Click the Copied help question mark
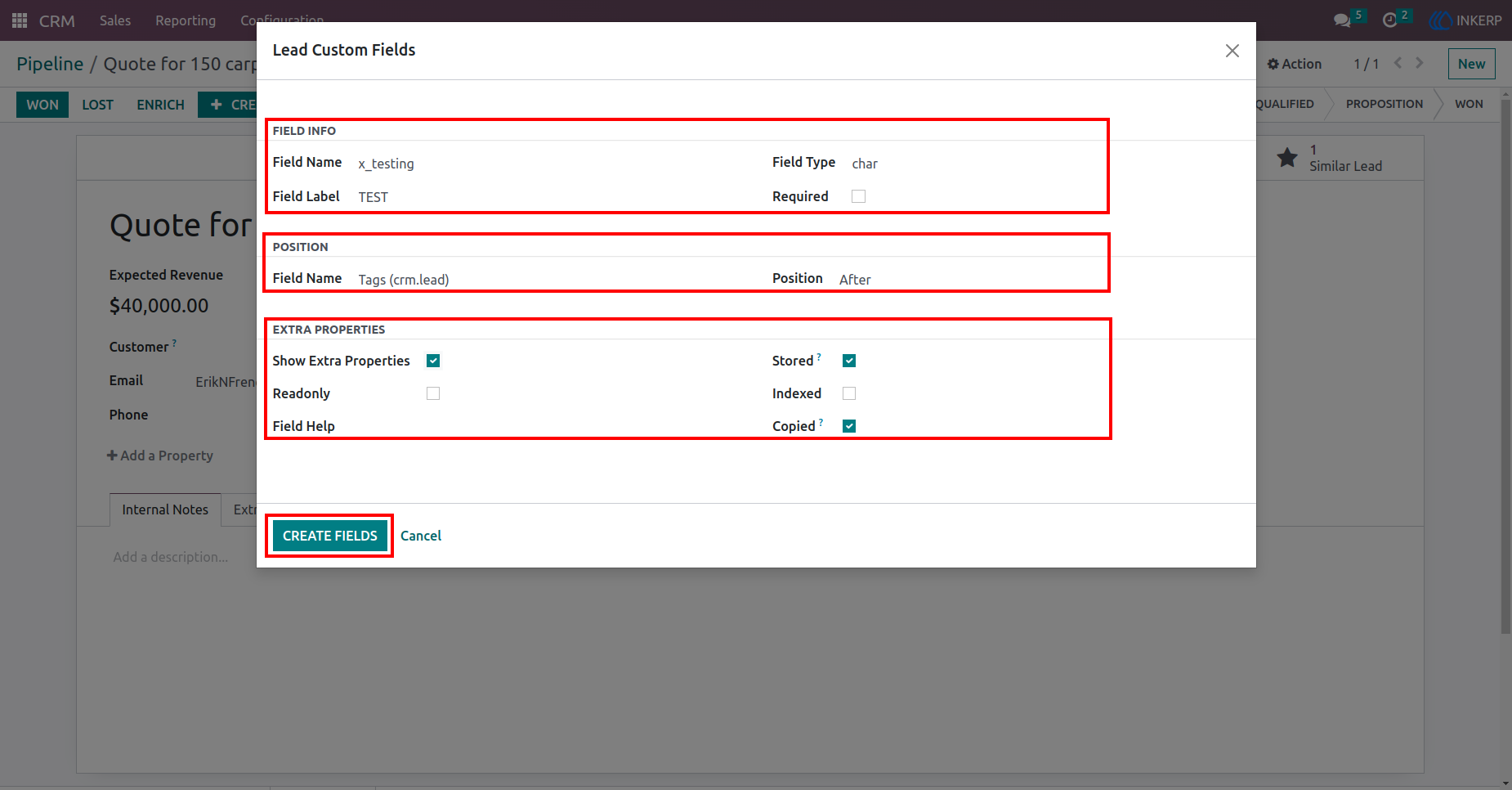Image resolution: width=1512 pixels, height=790 pixels. pyautogui.click(x=821, y=422)
